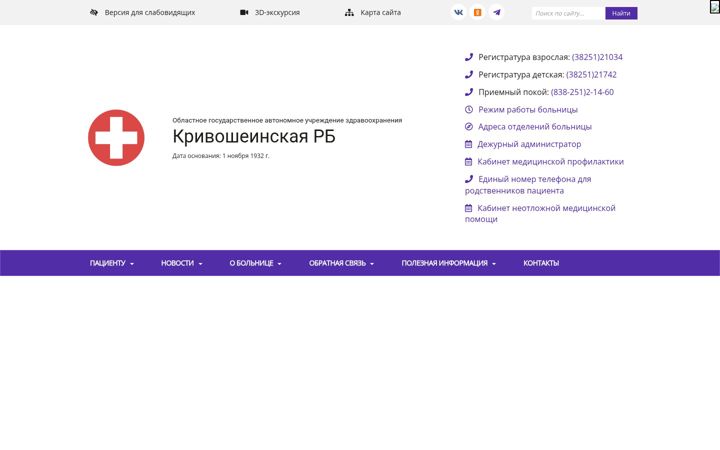
Task: Focus the Поиск по сайту search field
Action: [x=568, y=13]
